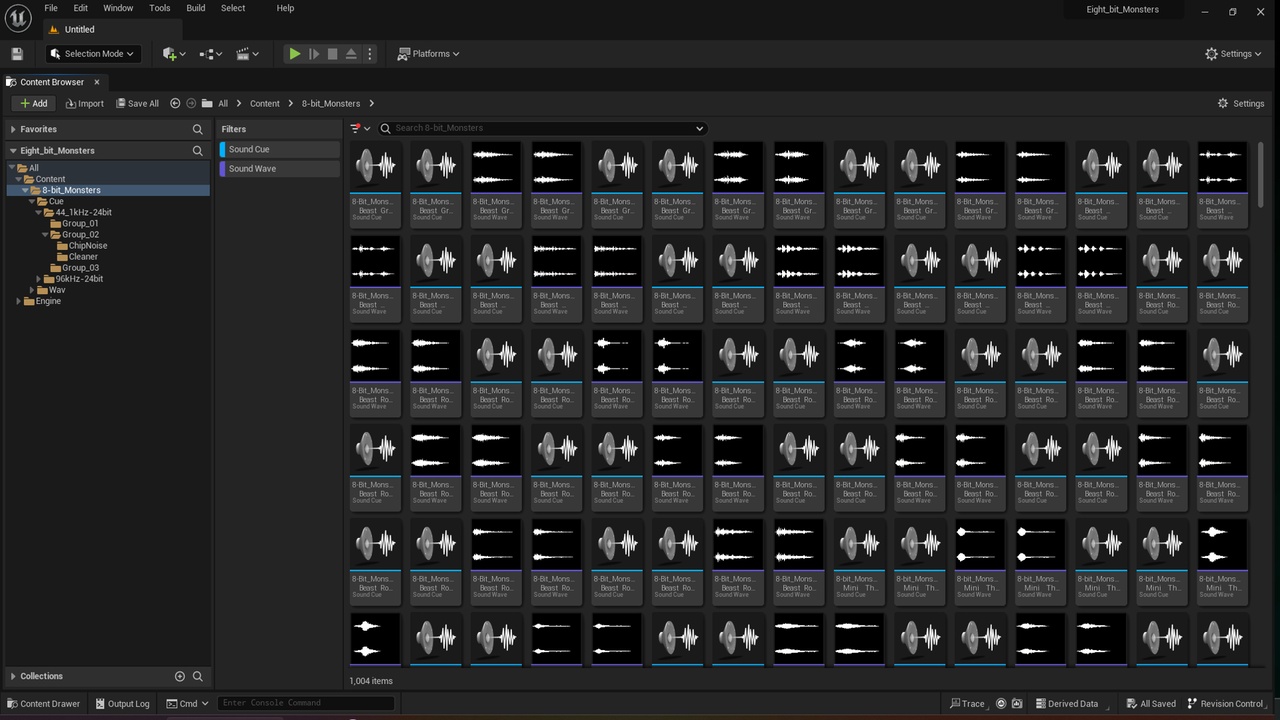Click '8-bit_Monsters' in the breadcrumb path

coord(331,103)
